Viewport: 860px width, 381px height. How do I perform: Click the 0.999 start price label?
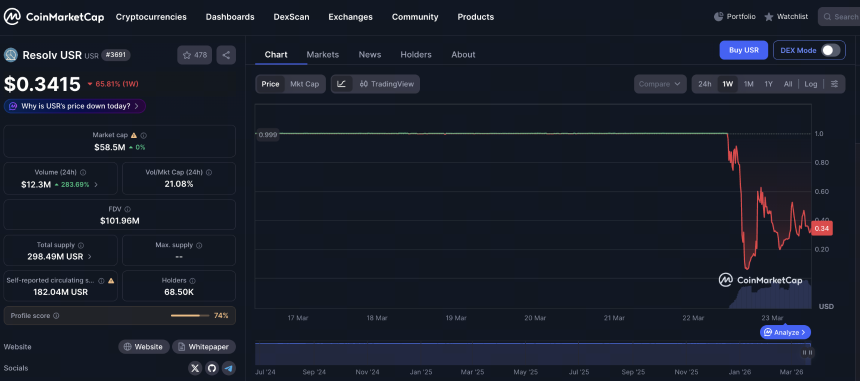click(x=267, y=134)
